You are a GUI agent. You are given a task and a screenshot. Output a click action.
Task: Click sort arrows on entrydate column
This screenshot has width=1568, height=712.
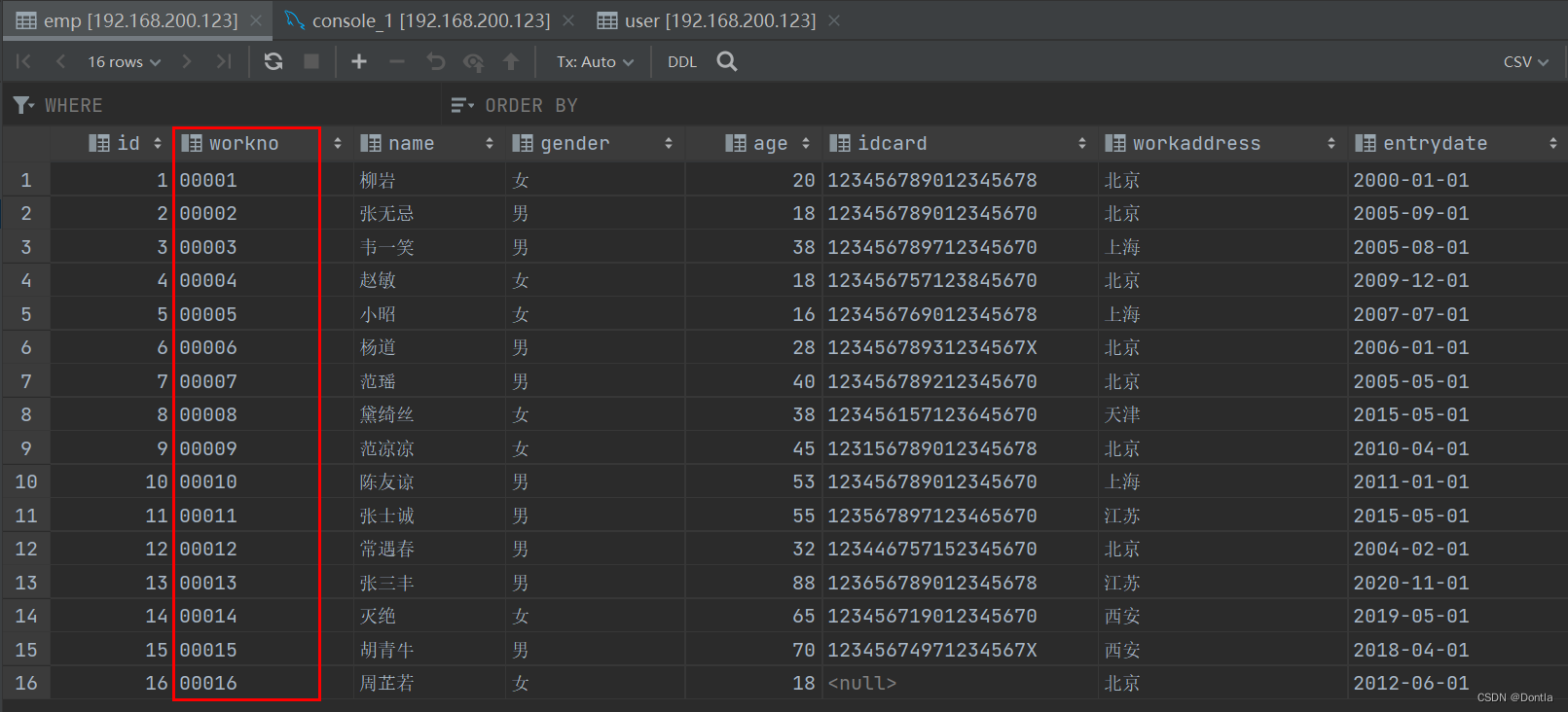[1553, 143]
